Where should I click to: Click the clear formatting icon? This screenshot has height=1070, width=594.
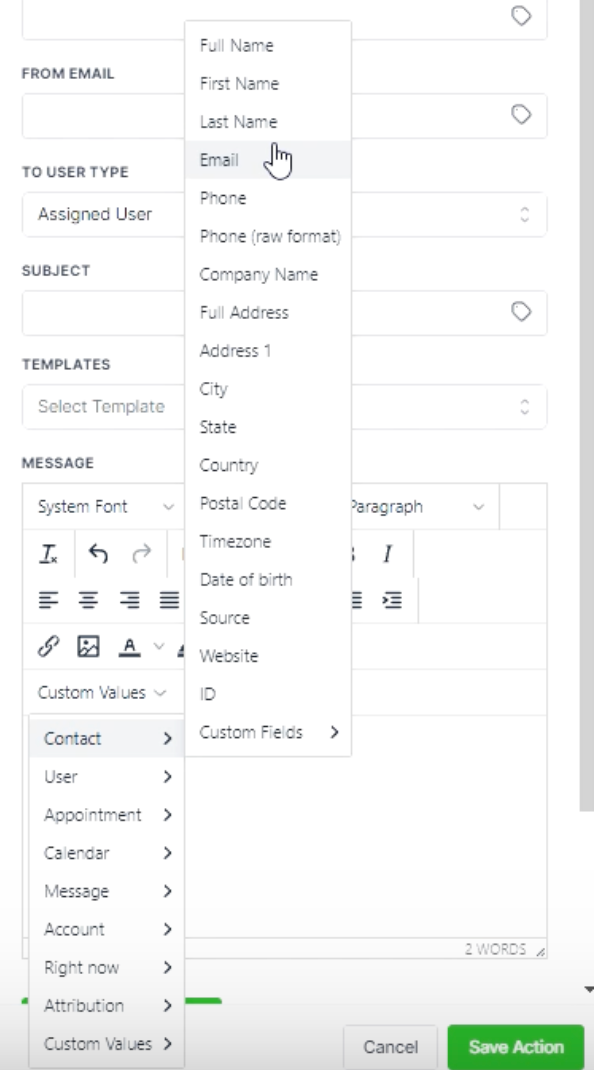[x=48, y=553]
